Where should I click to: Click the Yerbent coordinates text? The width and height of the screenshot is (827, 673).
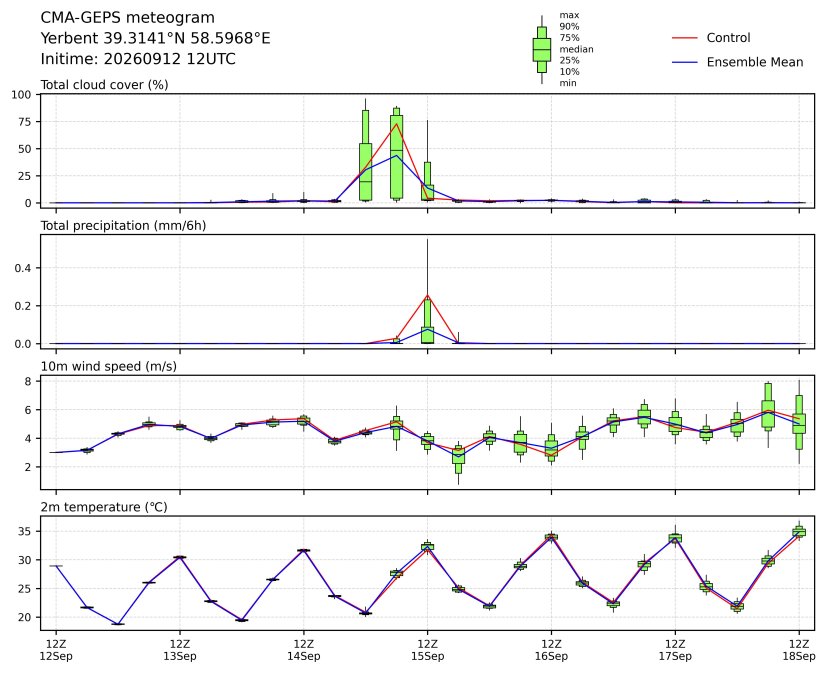pos(156,39)
